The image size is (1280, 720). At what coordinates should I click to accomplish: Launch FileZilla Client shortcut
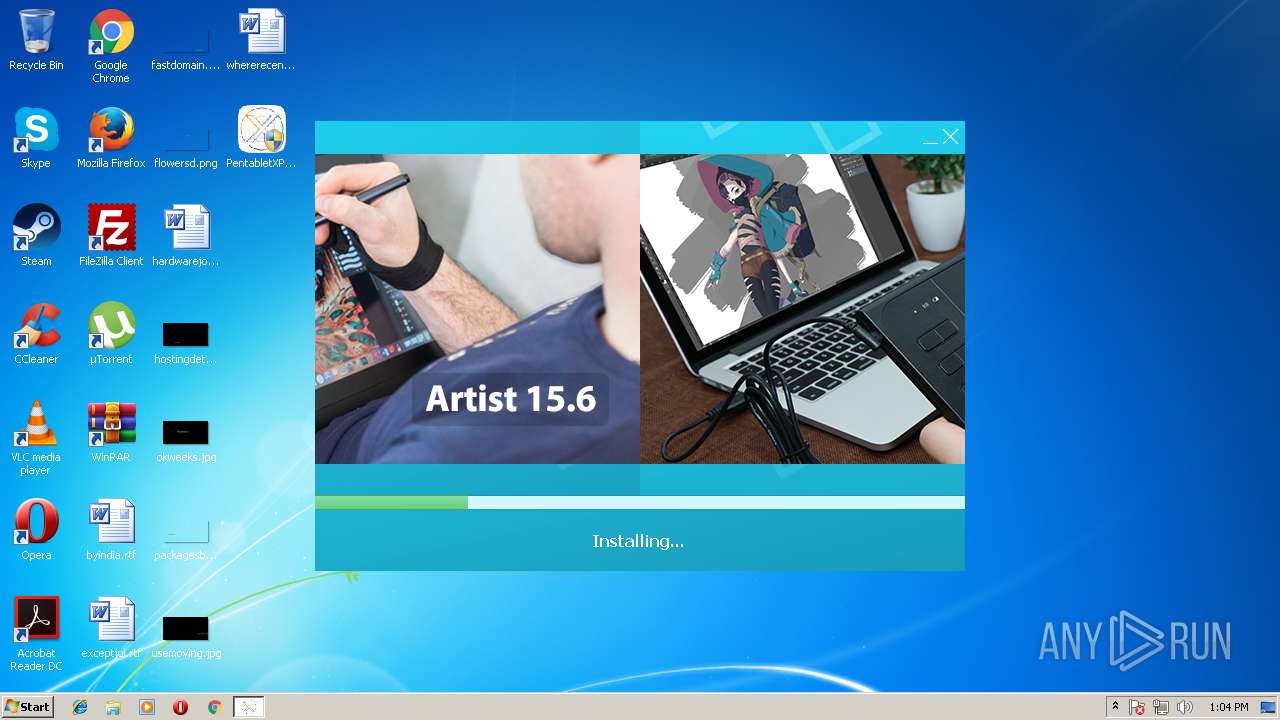click(111, 236)
